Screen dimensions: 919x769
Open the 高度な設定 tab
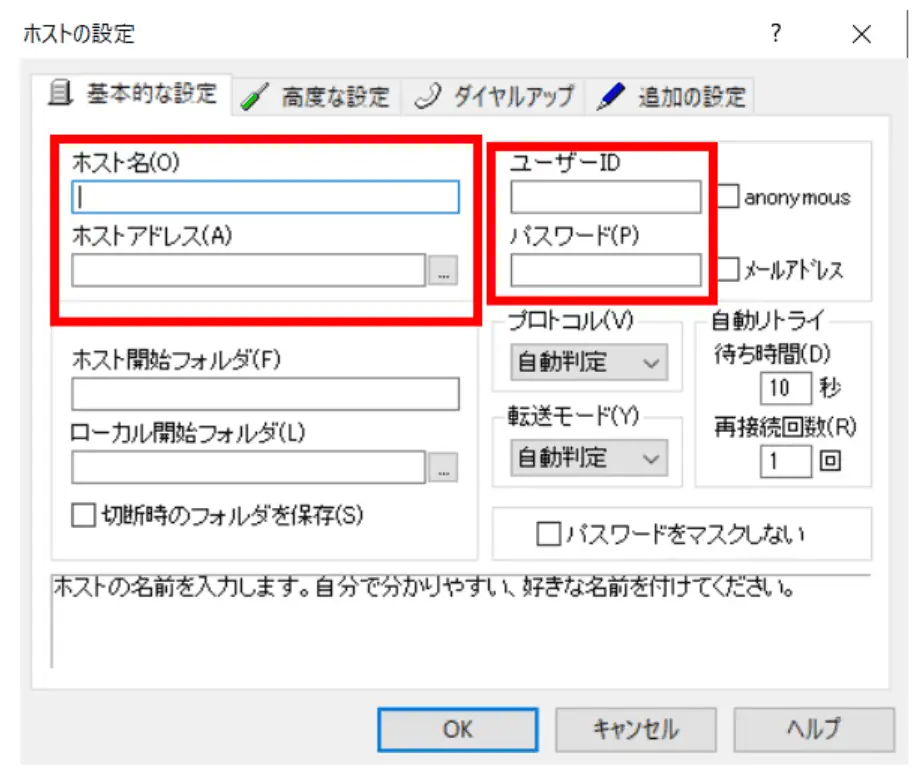point(317,97)
